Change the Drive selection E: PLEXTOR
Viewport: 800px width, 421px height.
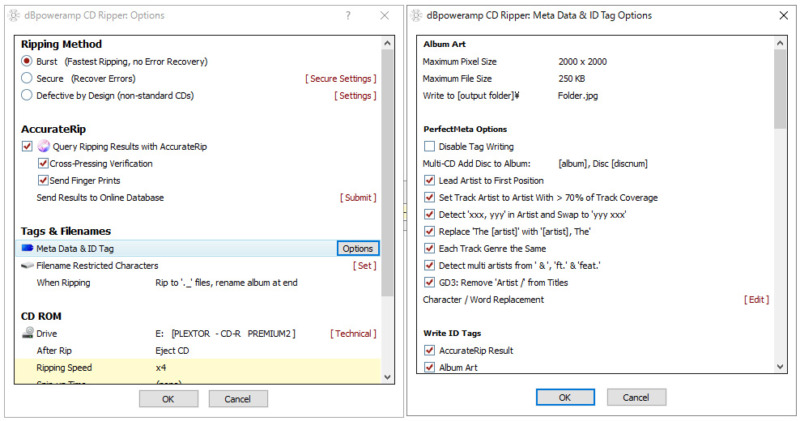(226, 333)
